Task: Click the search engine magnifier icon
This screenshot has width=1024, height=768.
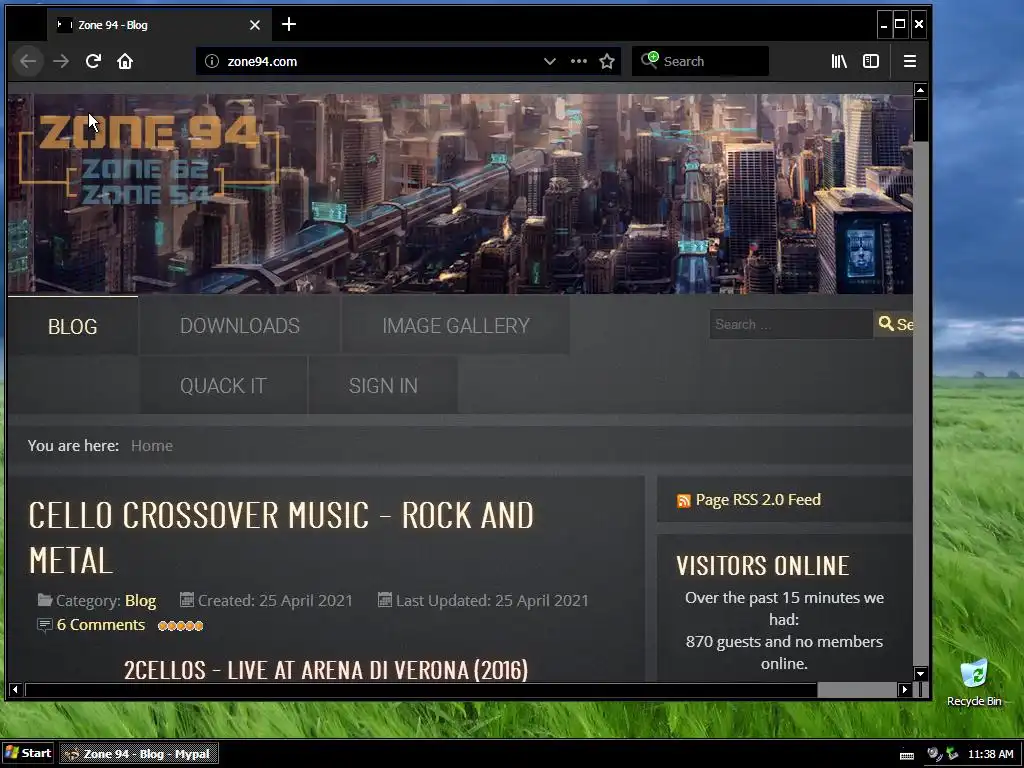Action: click(x=649, y=60)
